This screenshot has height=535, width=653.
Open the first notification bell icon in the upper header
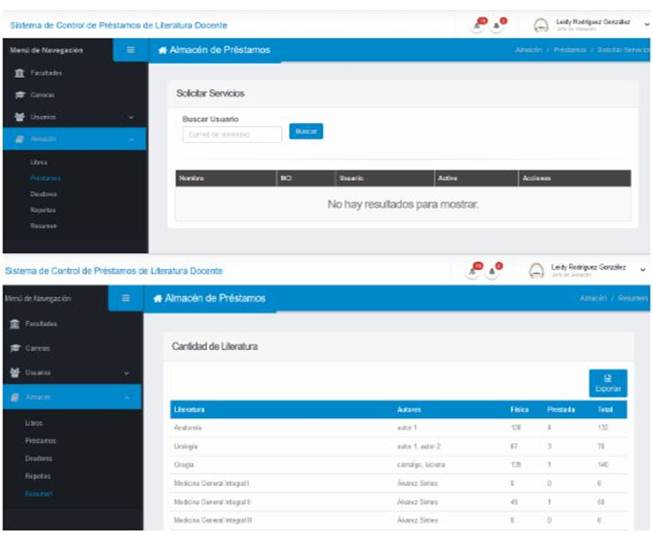pyautogui.click(x=480, y=23)
